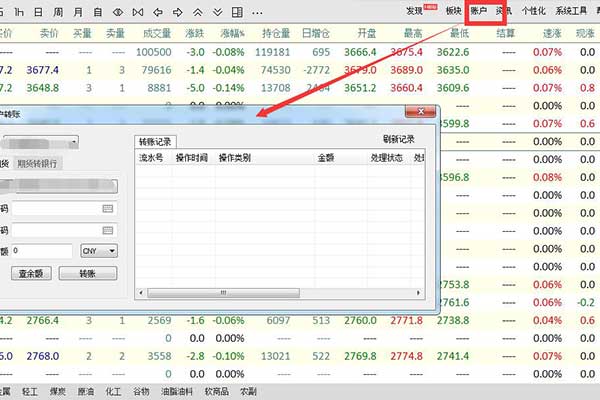Select the 原油 category tab
The image size is (600, 400).
pos(85,392)
